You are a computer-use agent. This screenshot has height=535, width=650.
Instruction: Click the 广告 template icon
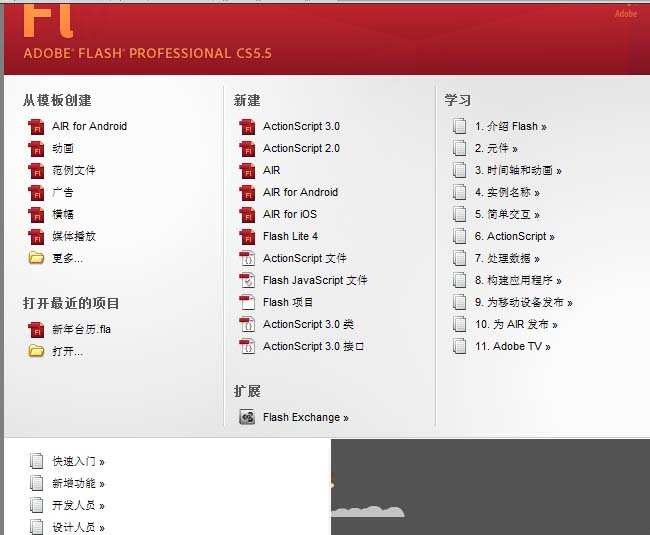[36, 192]
